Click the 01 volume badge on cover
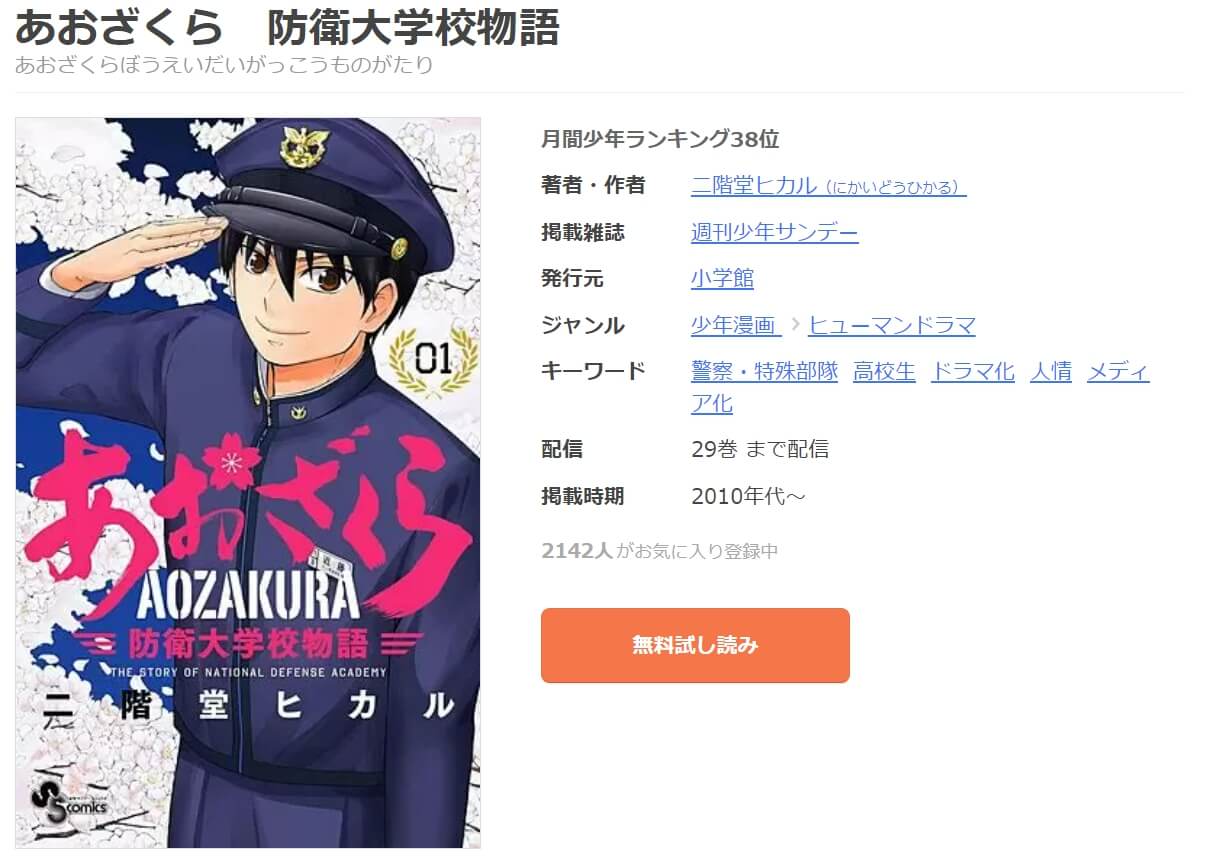The width and height of the screenshot is (1206, 867). click(432, 358)
